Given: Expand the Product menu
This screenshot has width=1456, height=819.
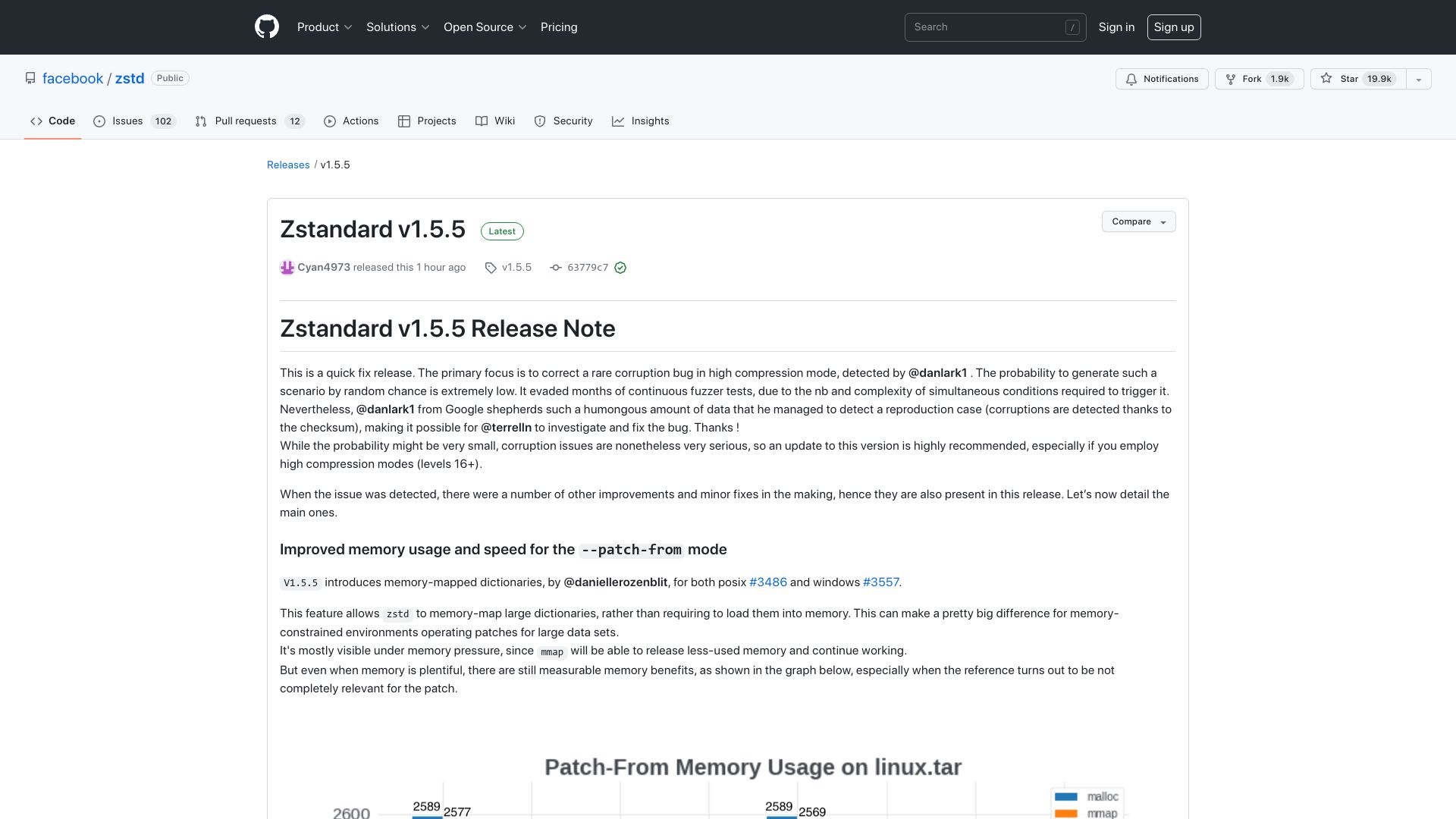Looking at the screenshot, I should [x=325, y=27].
